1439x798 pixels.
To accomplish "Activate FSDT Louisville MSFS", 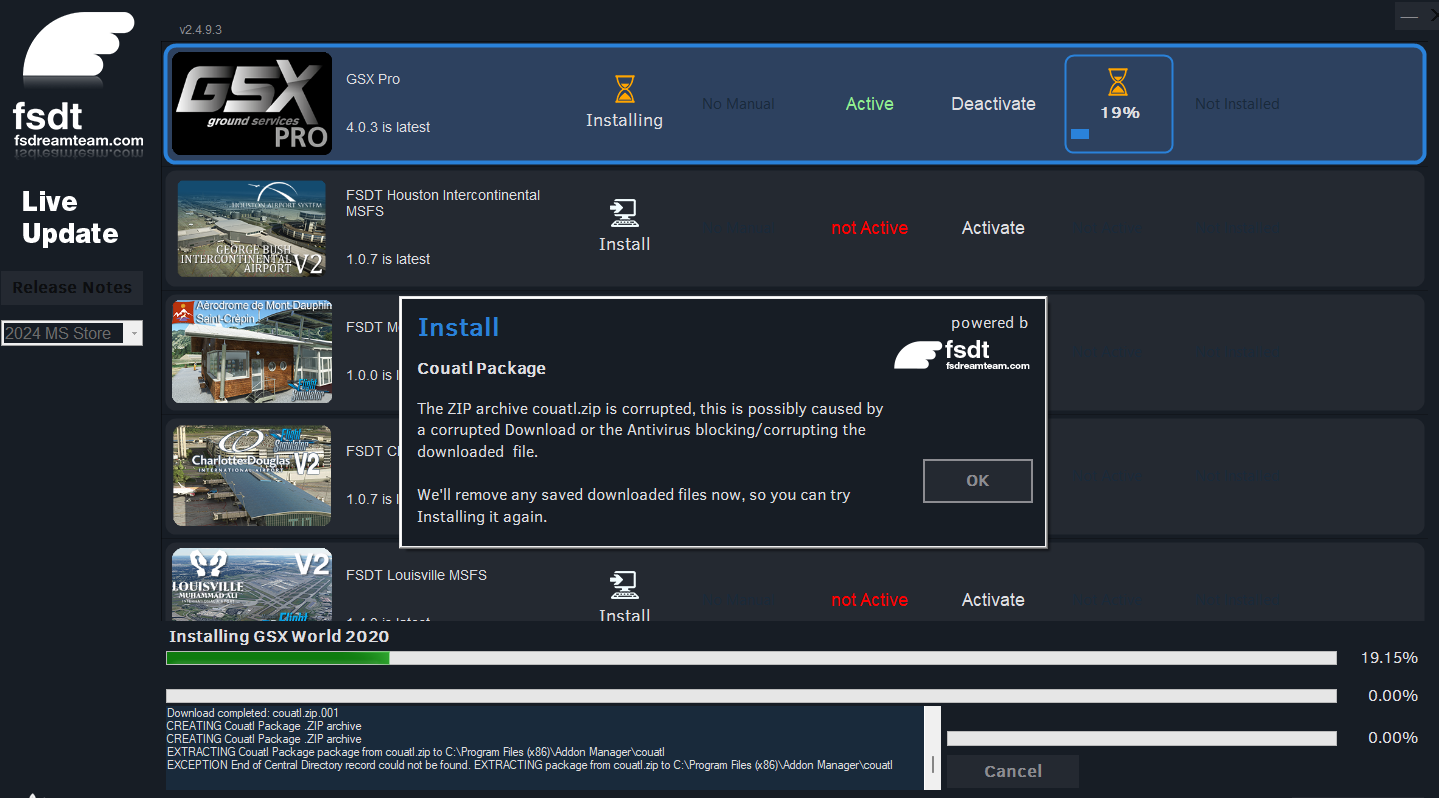I will pos(993,600).
